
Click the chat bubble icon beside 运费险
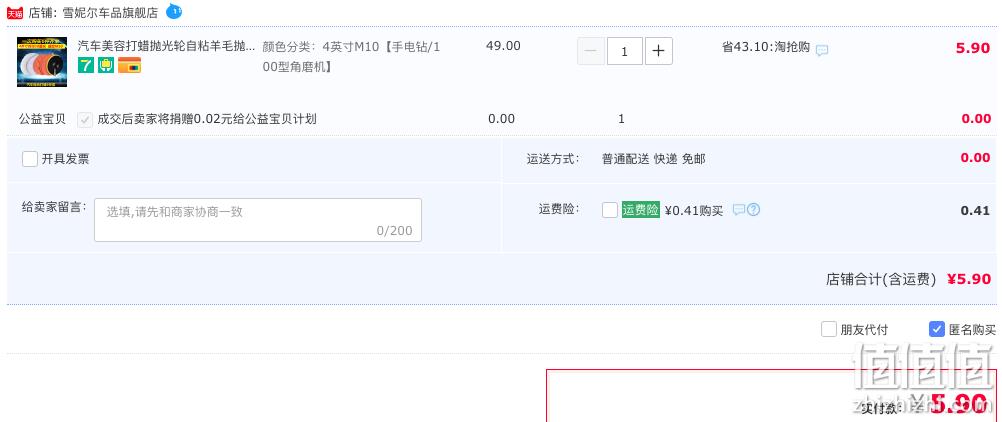pyautogui.click(x=739, y=209)
